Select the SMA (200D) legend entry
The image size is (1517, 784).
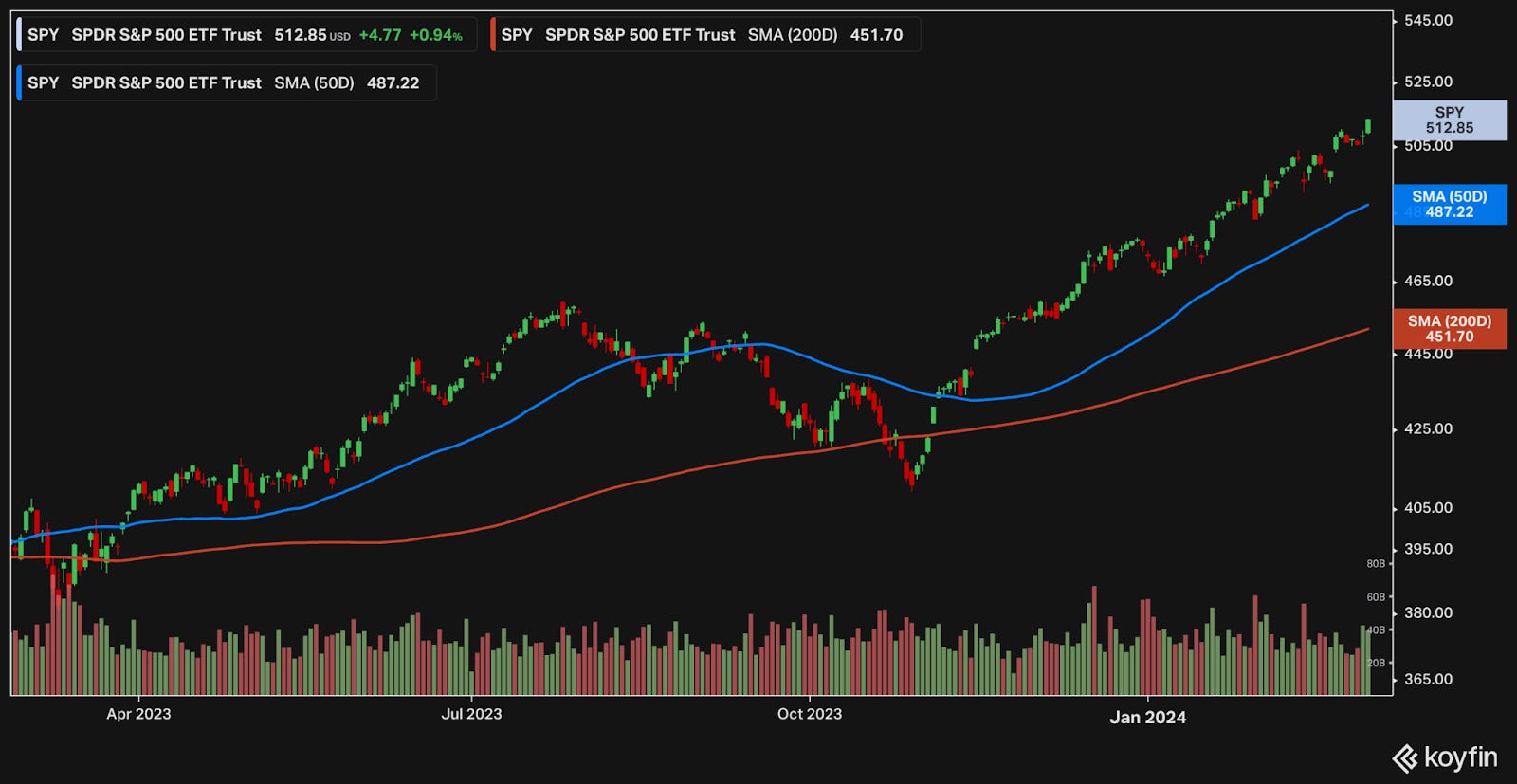[x=704, y=35]
